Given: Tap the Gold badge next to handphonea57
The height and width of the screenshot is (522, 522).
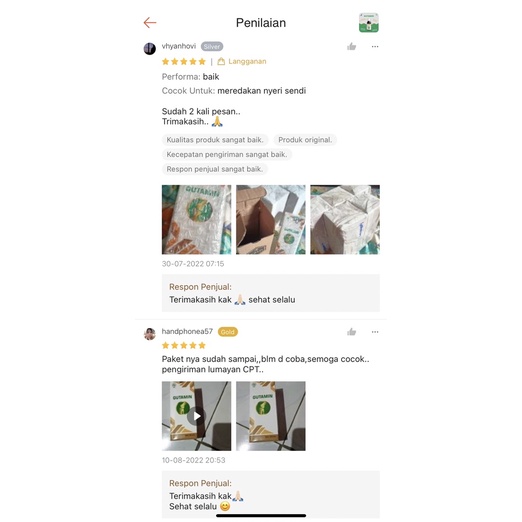Looking at the screenshot, I should coord(228,332).
